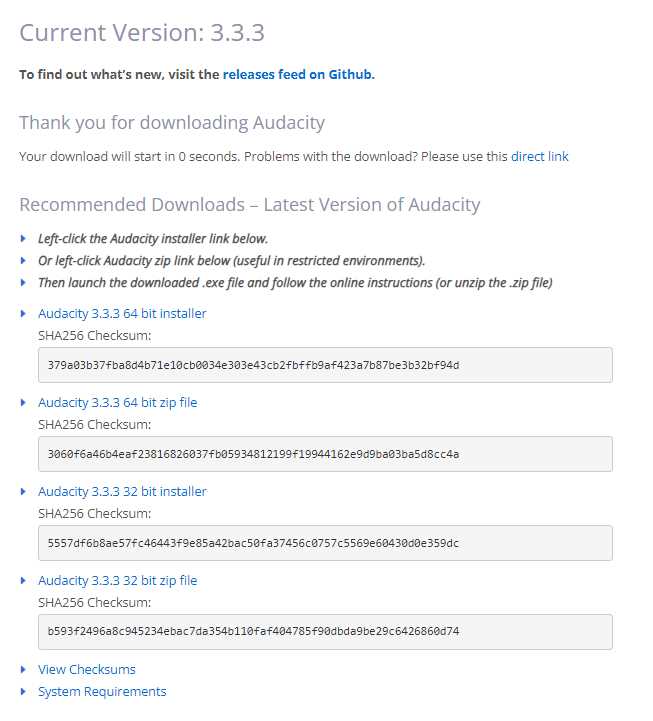The height and width of the screenshot is (721, 653).
Task: Click the 64 bit installer checksum box
Action: pos(325,365)
